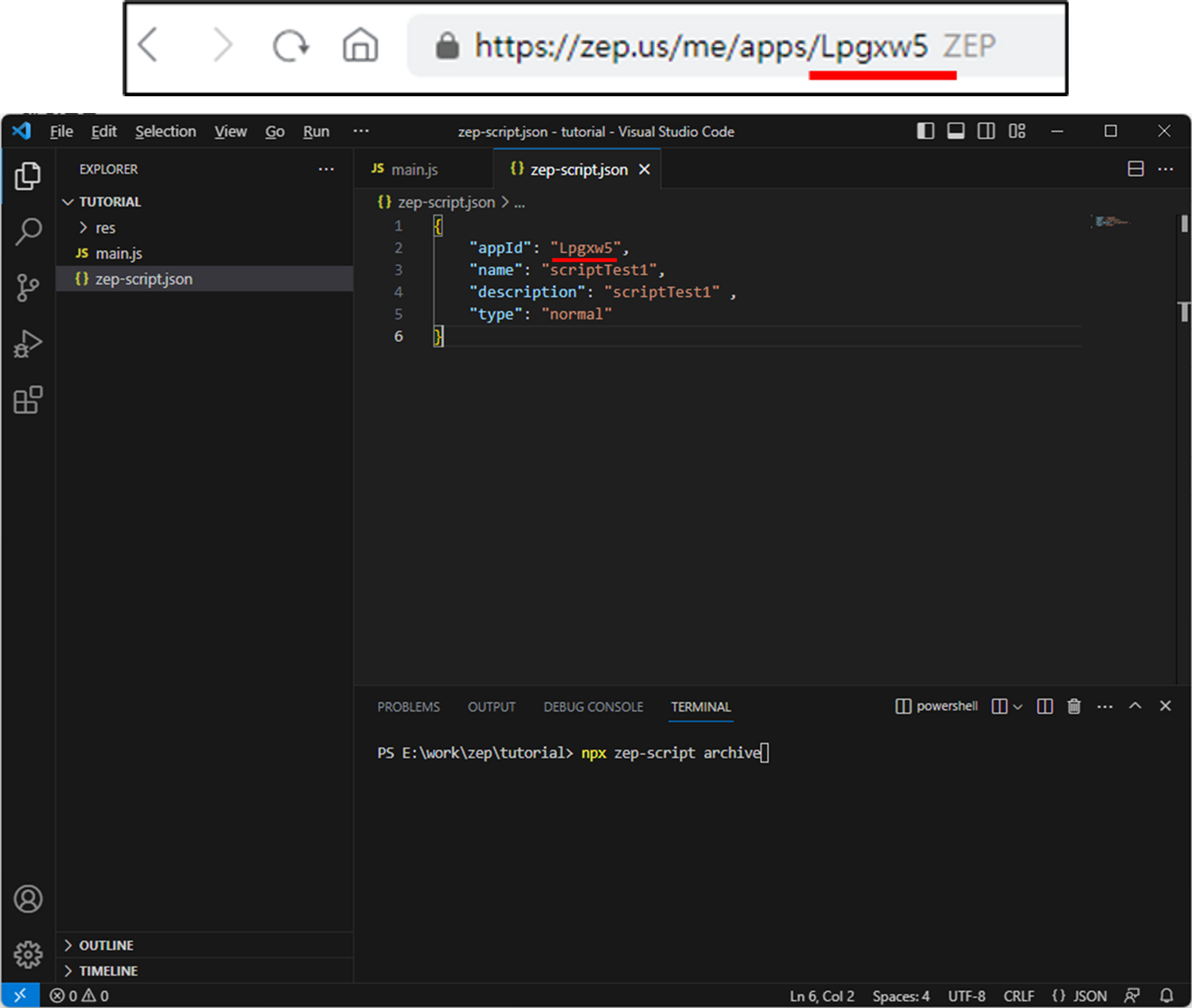
Task: Open main.js in Explorer
Action: [x=205, y=253]
